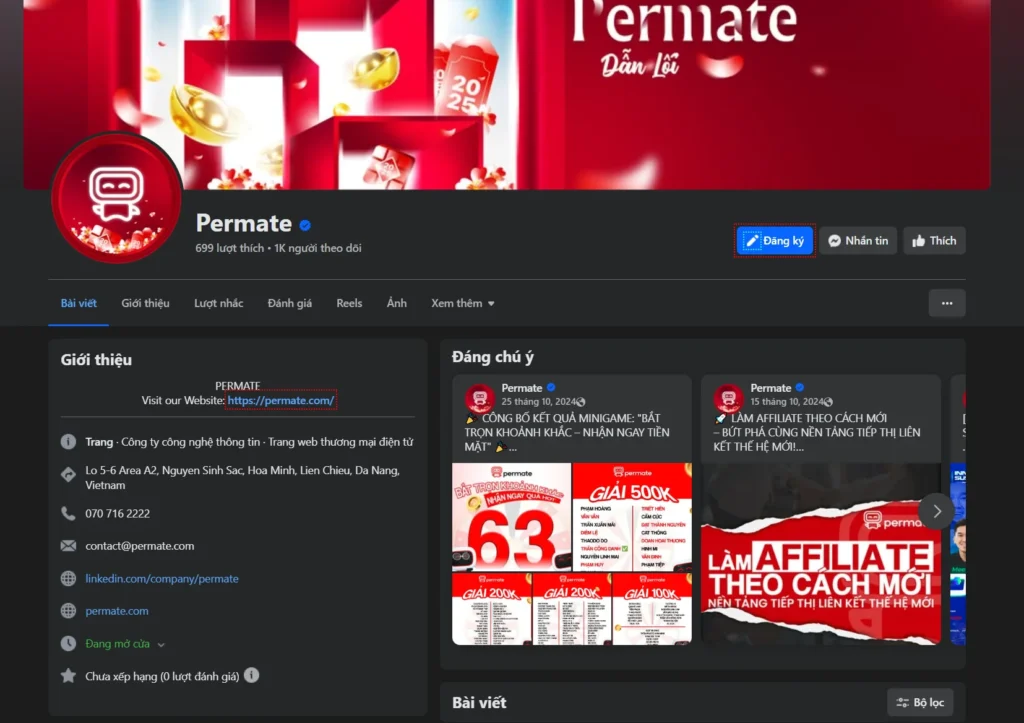Click the blue verified badge next to Permate
The height and width of the screenshot is (723, 1024).
coord(305,225)
